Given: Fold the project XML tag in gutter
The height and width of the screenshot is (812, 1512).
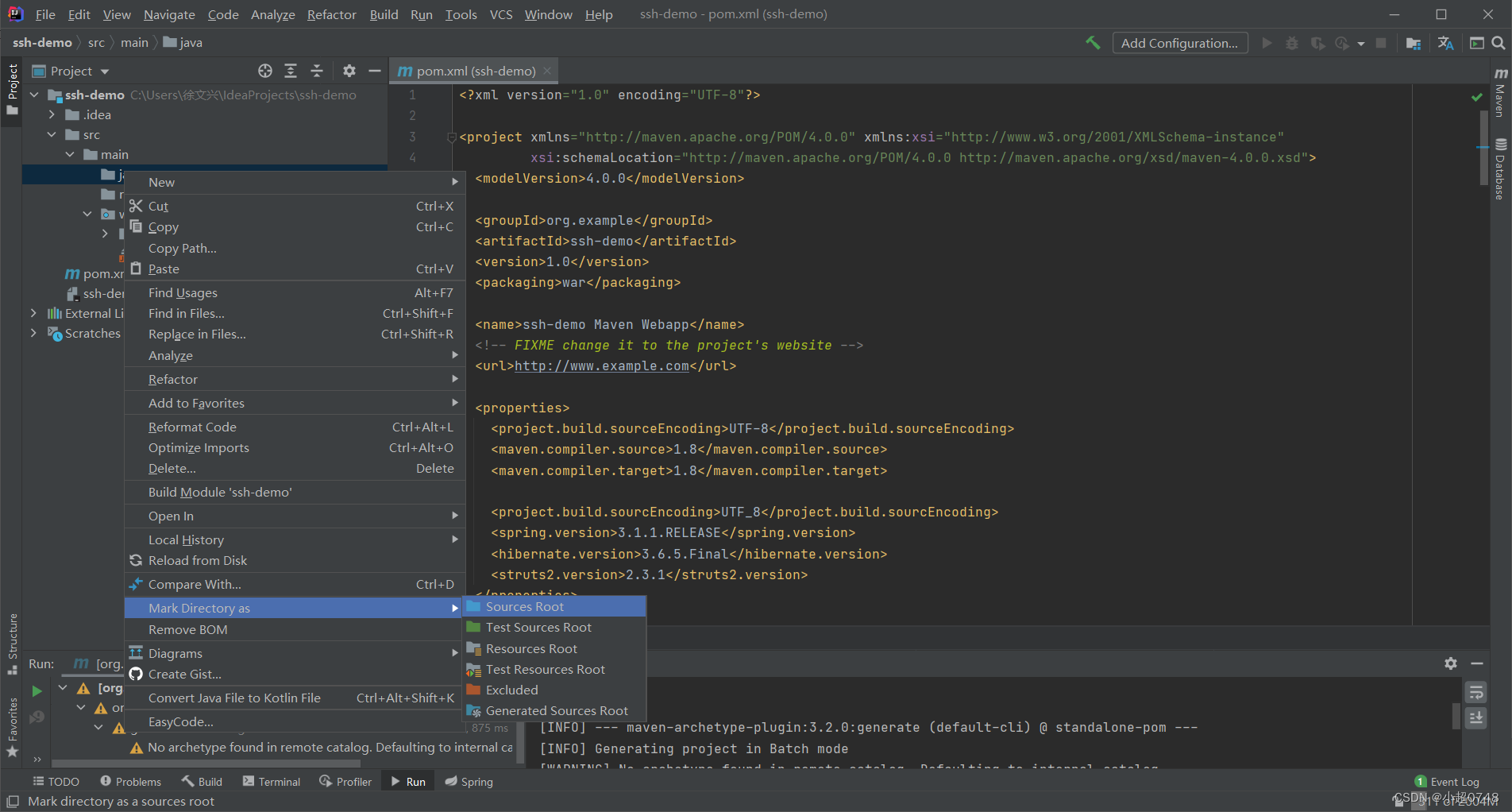Looking at the screenshot, I should [x=451, y=137].
